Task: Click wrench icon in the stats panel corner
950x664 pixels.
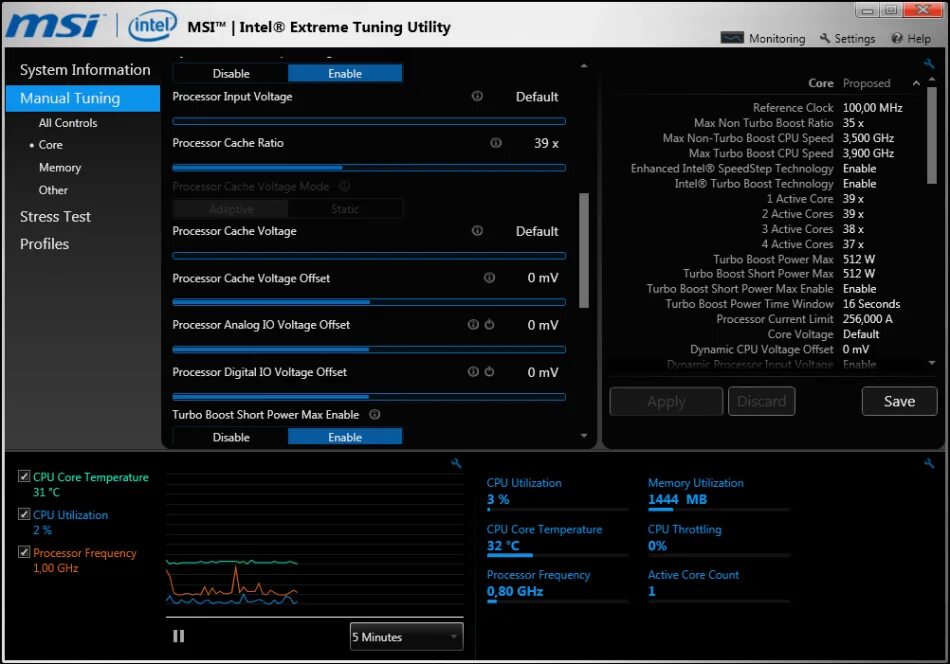Action: pos(929,463)
